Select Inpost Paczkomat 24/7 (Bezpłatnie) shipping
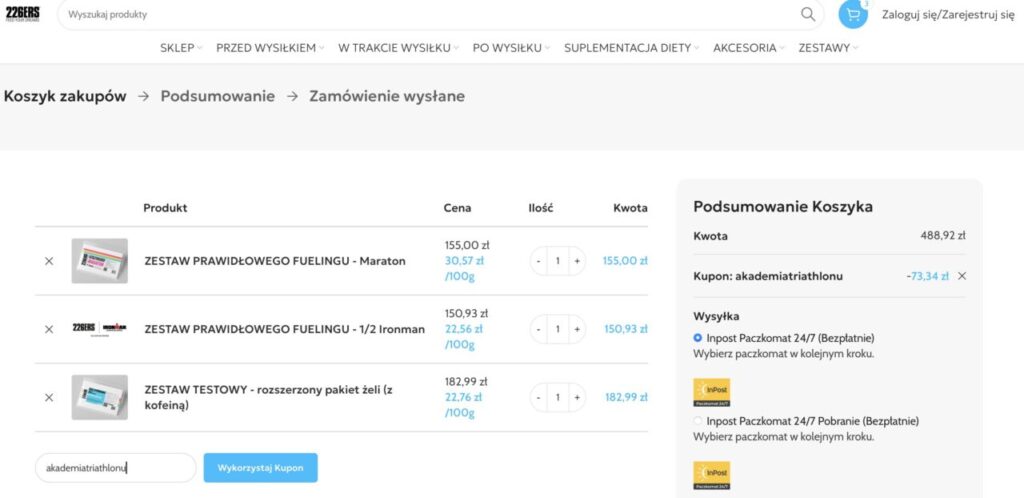The image size is (1024, 498). click(x=698, y=338)
